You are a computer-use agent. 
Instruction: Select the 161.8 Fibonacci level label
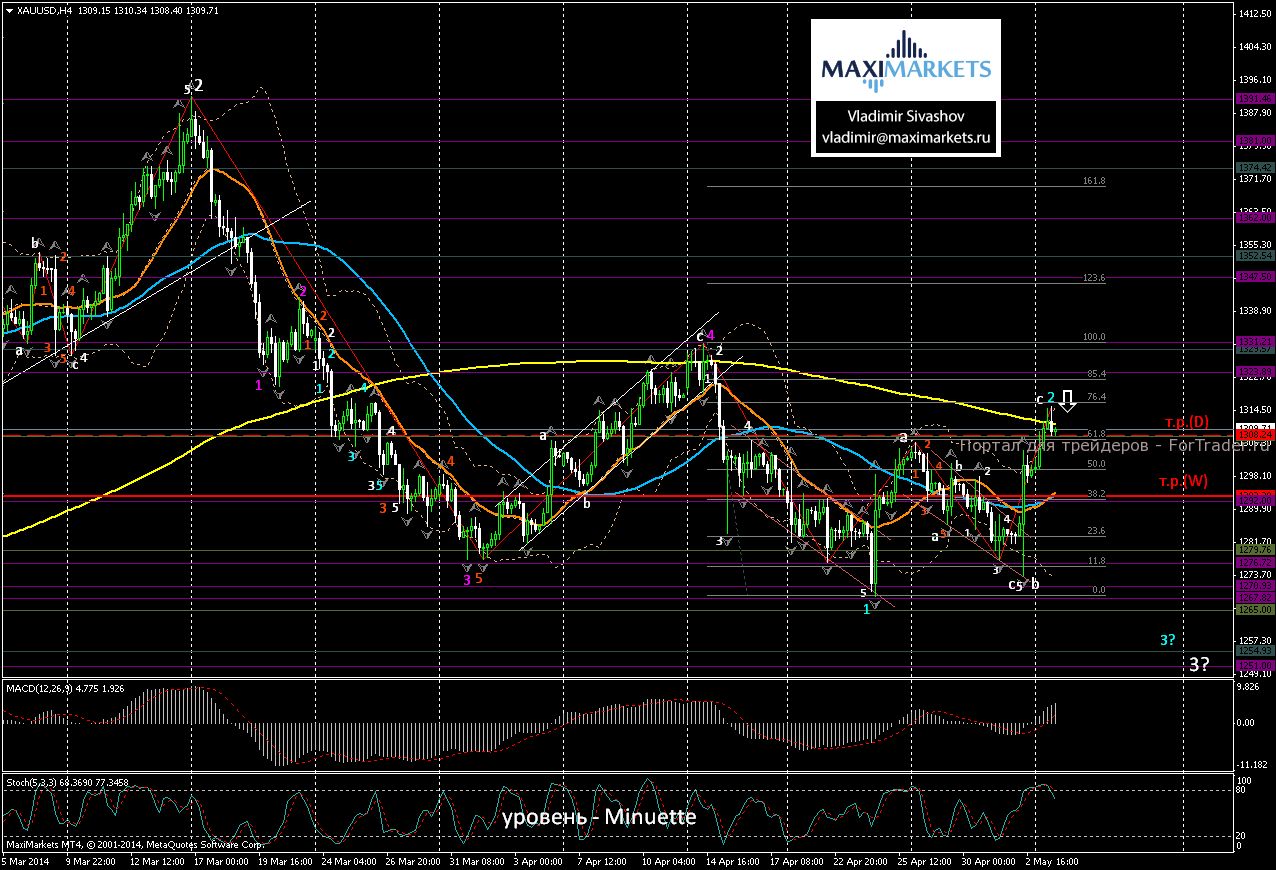pos(1094,181)
